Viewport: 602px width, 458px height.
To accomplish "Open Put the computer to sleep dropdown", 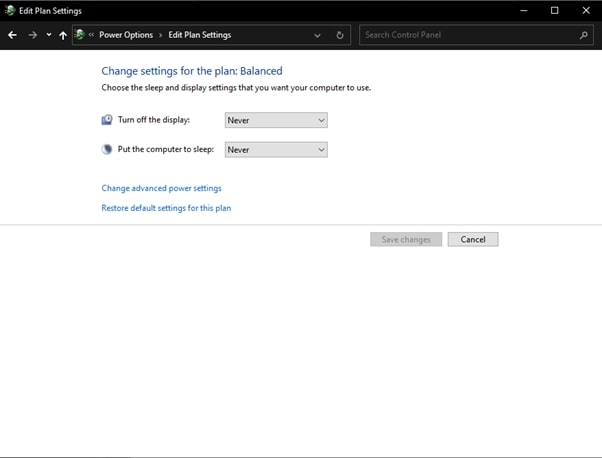I will 276,150.
